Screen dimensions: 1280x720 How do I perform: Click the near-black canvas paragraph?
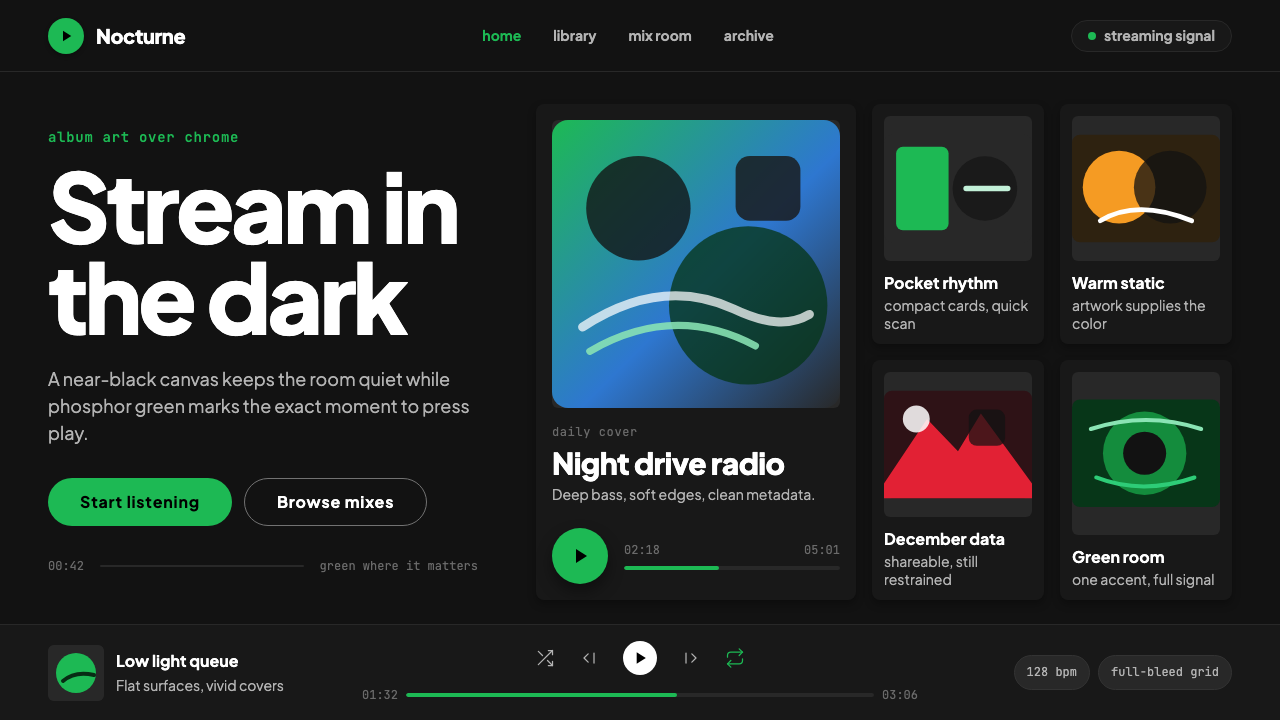(259, 407)
